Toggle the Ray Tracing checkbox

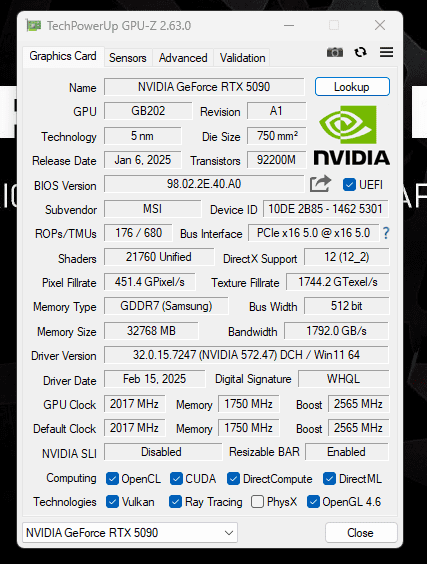[x=175, y=502]
